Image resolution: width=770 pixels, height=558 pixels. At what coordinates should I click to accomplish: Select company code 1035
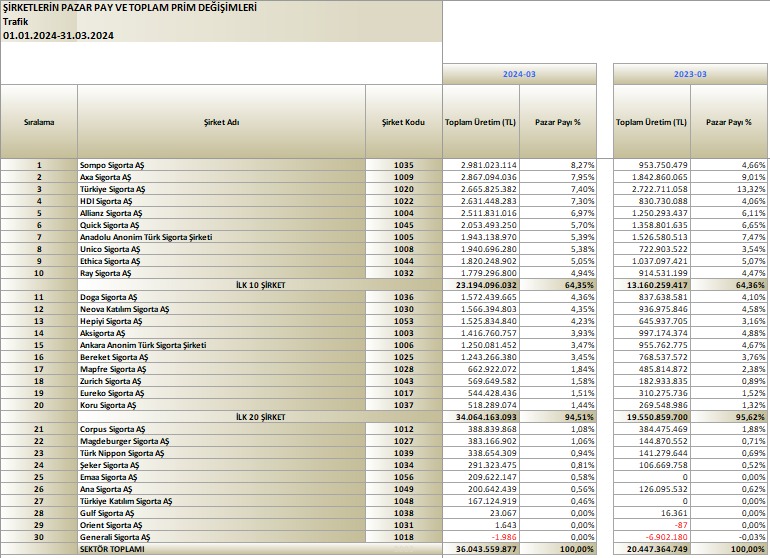pos(404,165)
